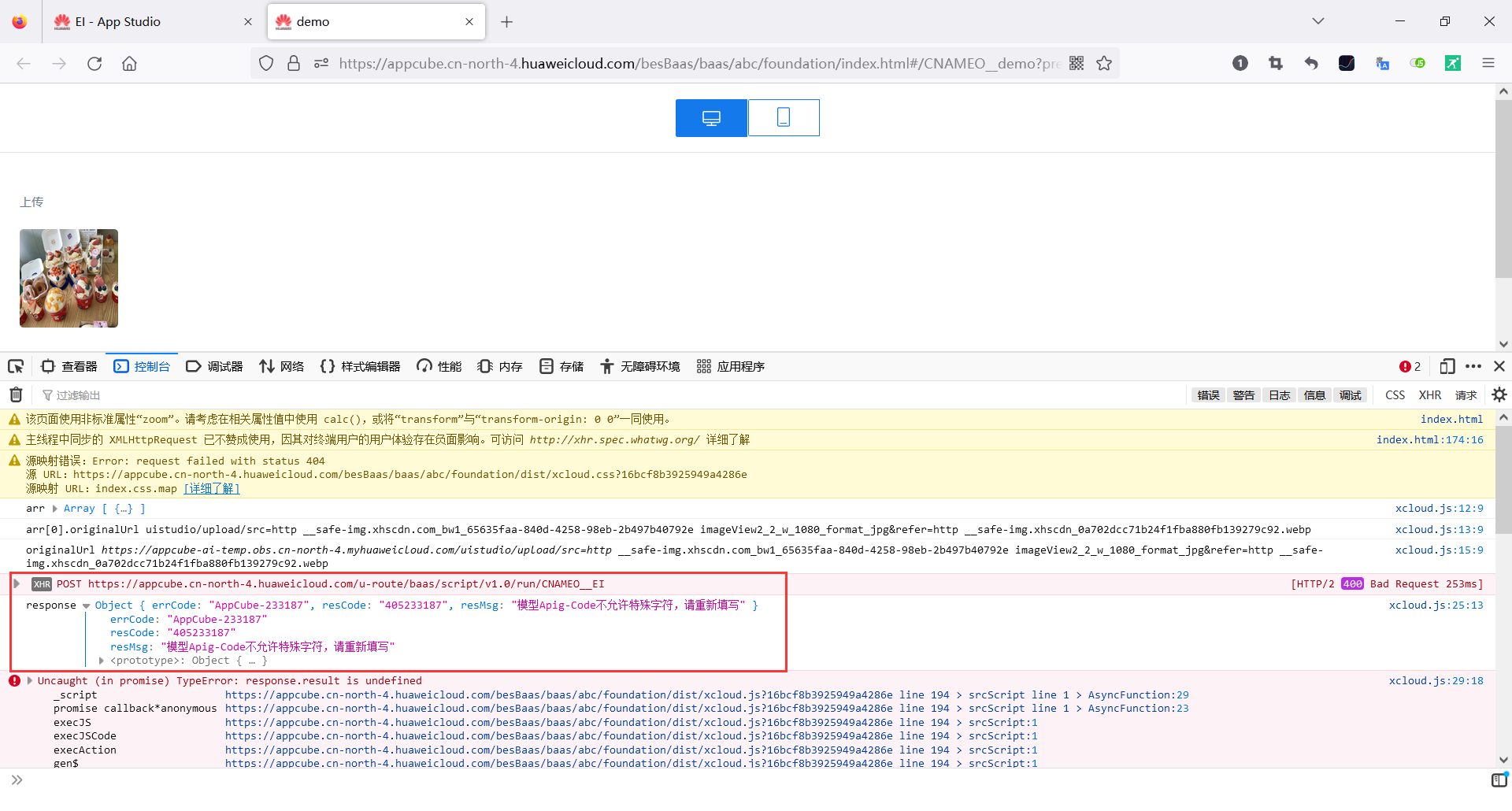1512x811 pixels.
Task: Click the undo arrow extension icon
Action: pos(1311,64)
